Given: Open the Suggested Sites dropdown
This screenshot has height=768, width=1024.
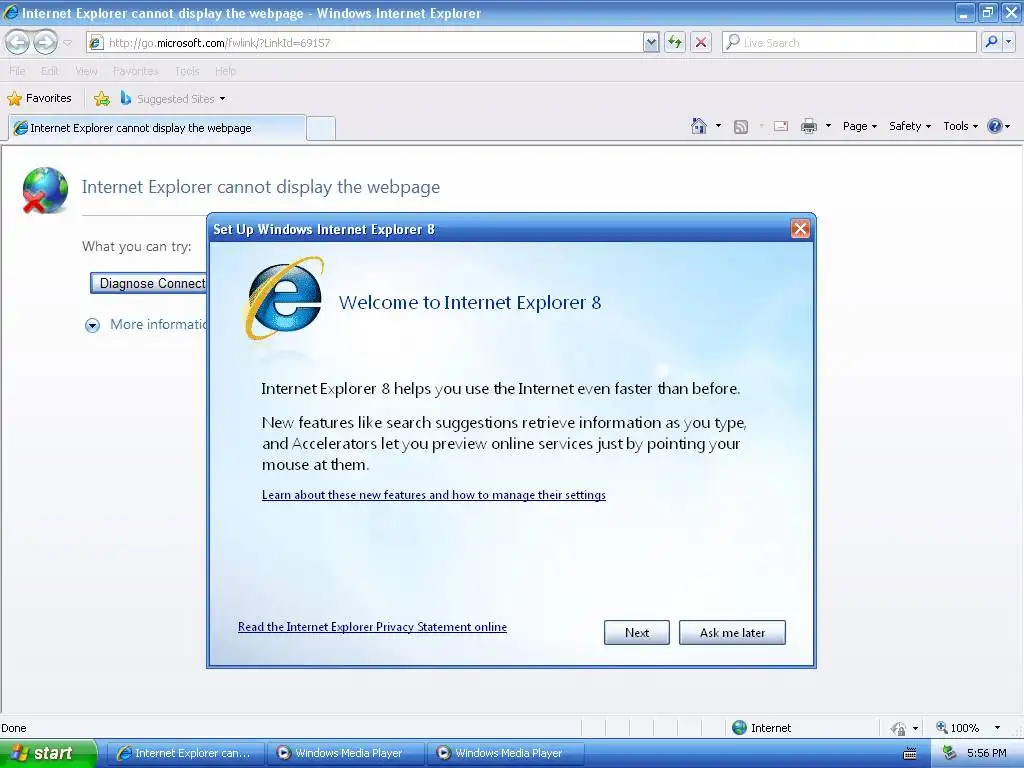Looking at the screenshot, I should 173,99.
